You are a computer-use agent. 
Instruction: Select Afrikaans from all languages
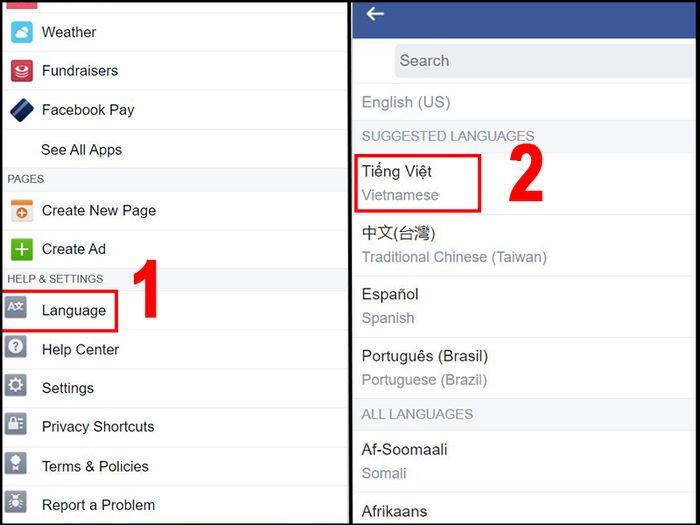[524, 509]
